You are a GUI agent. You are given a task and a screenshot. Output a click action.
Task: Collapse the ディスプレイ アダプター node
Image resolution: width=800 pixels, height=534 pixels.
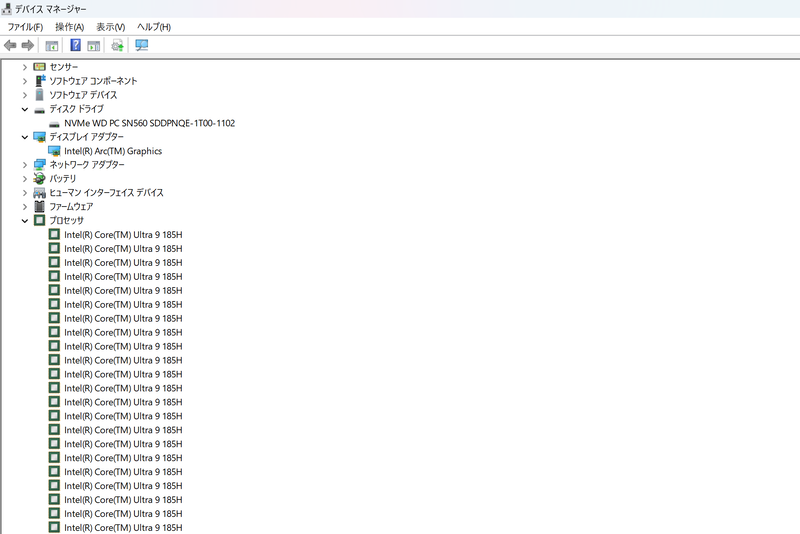[x=24, y=137]
